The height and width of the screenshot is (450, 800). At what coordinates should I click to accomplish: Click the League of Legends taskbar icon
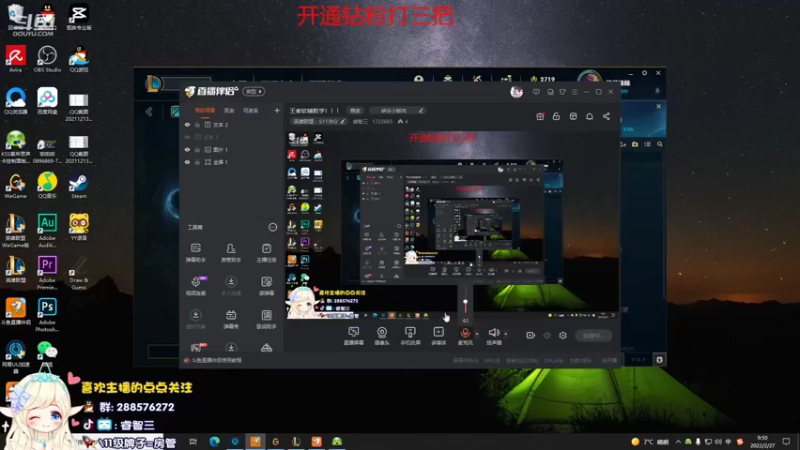[x=296, y=441]
